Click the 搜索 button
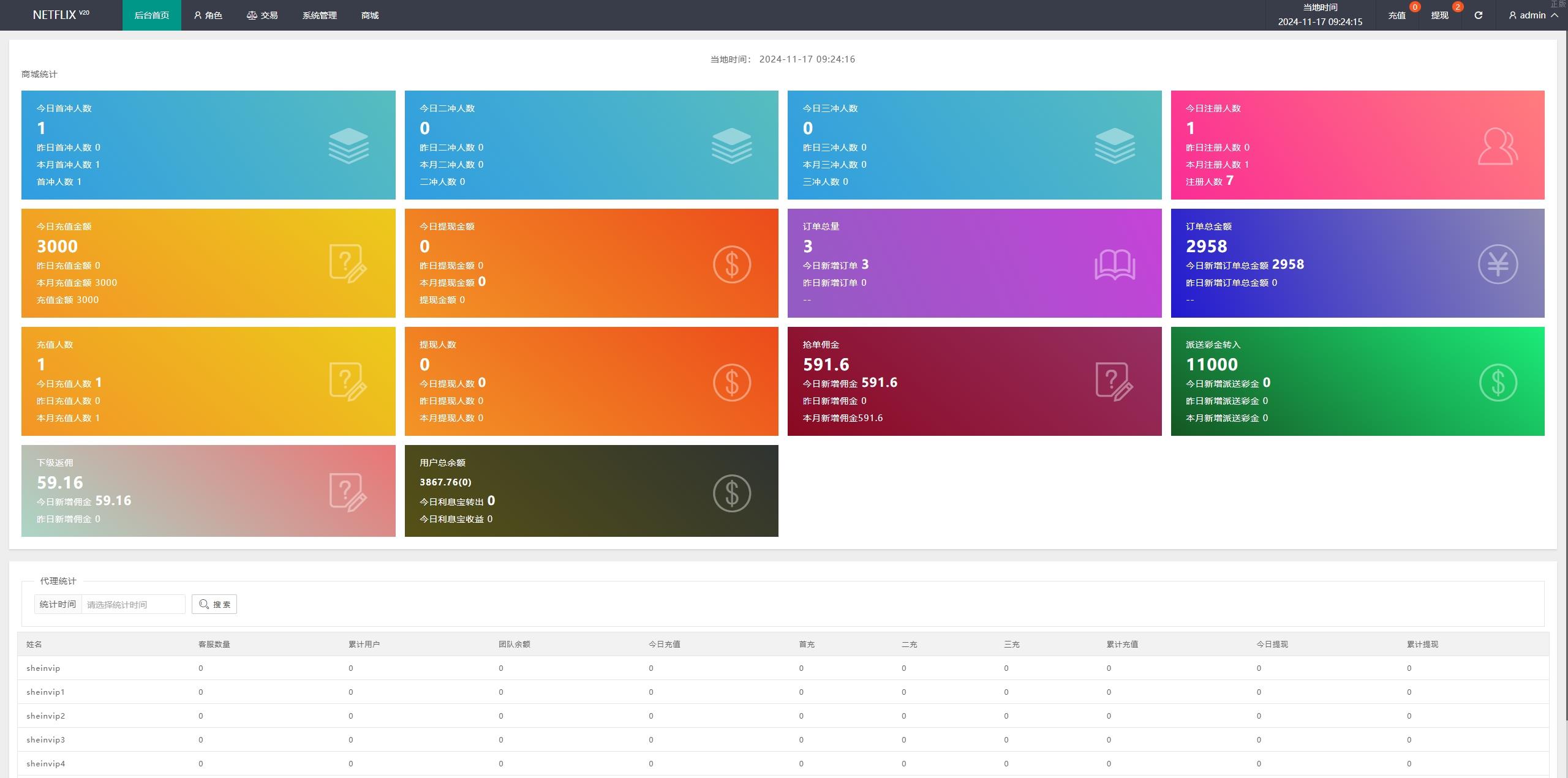The image size is (1568, 778). [x=214, y=604]
